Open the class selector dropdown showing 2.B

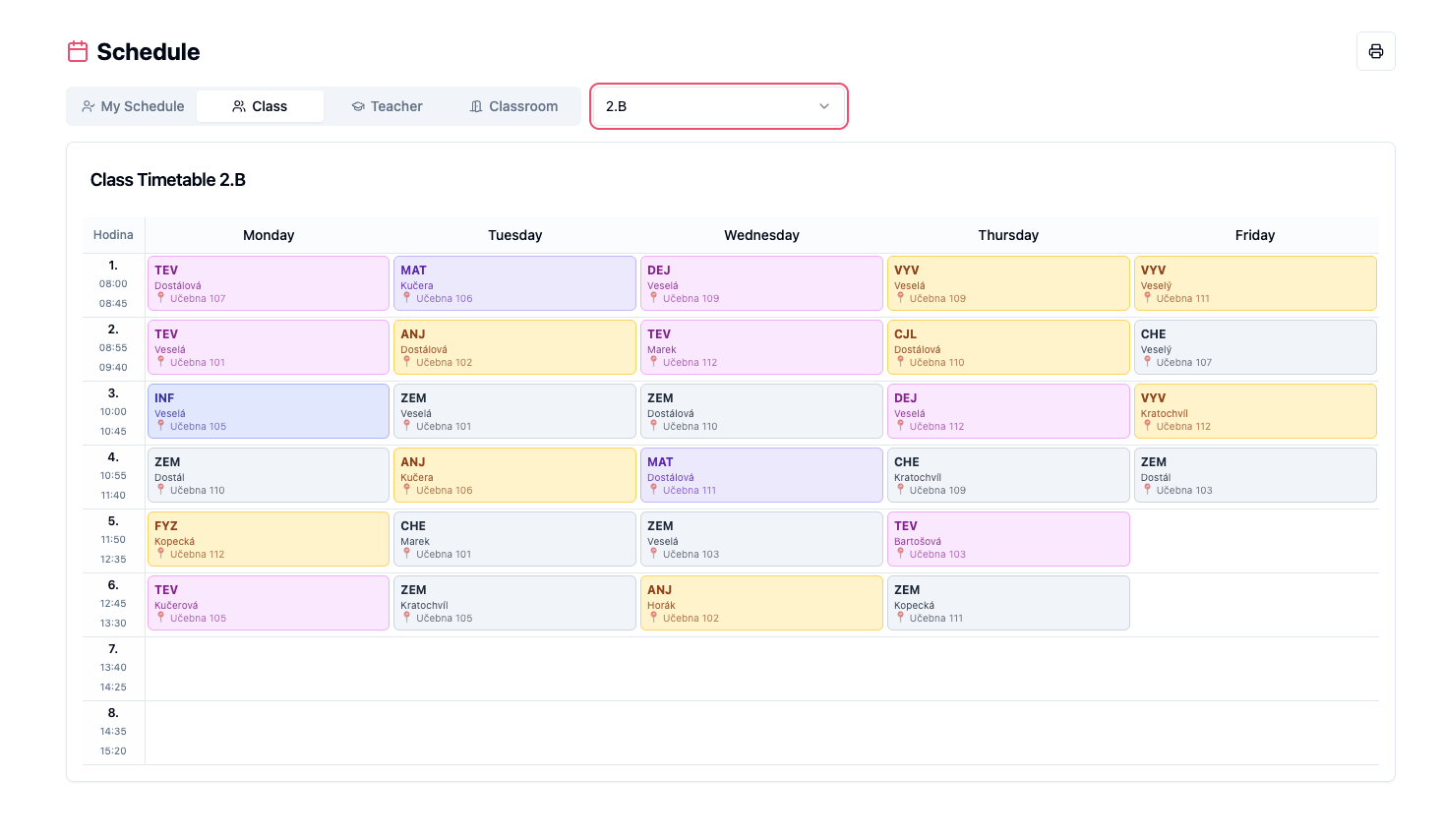718,106
